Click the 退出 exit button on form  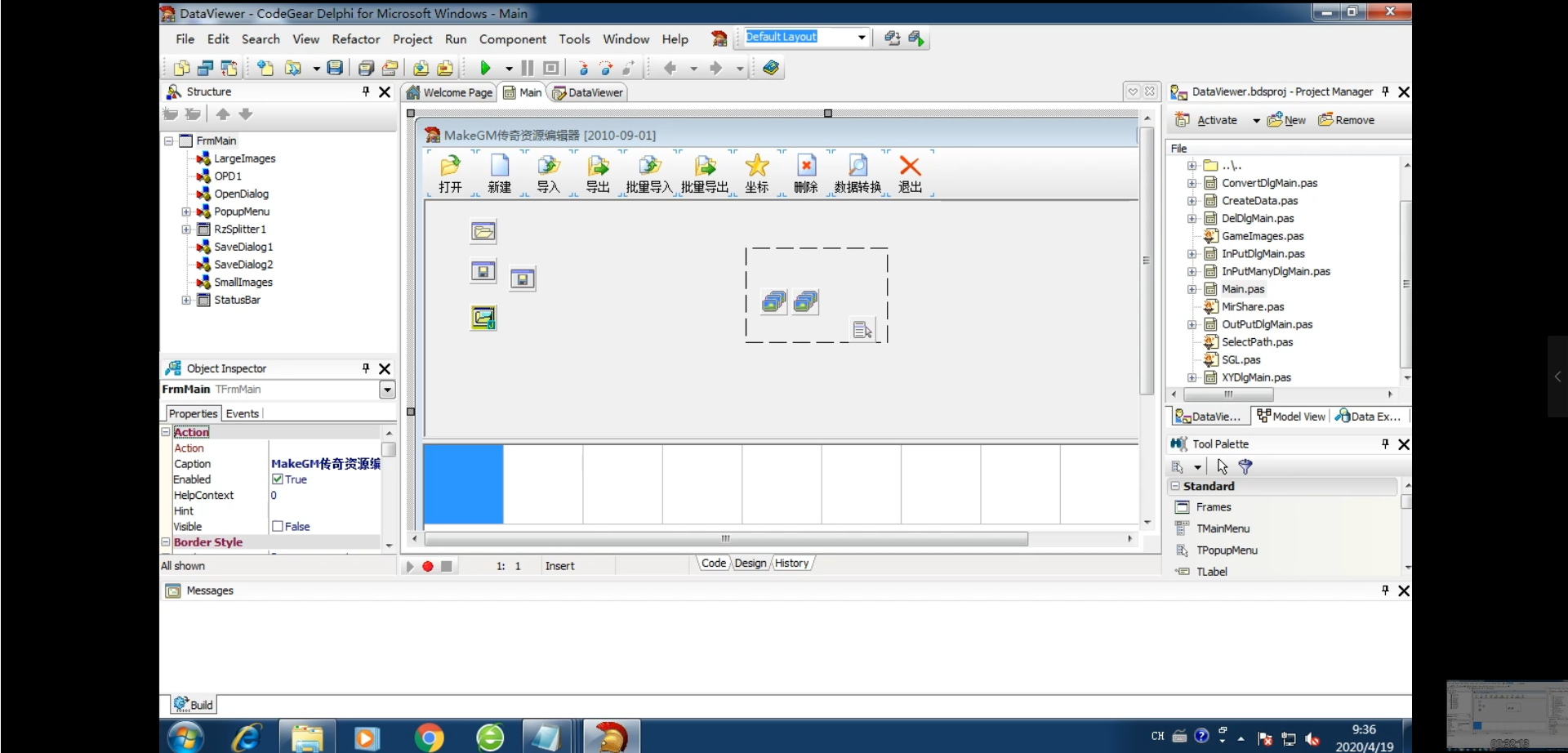(x=910, y=174)
